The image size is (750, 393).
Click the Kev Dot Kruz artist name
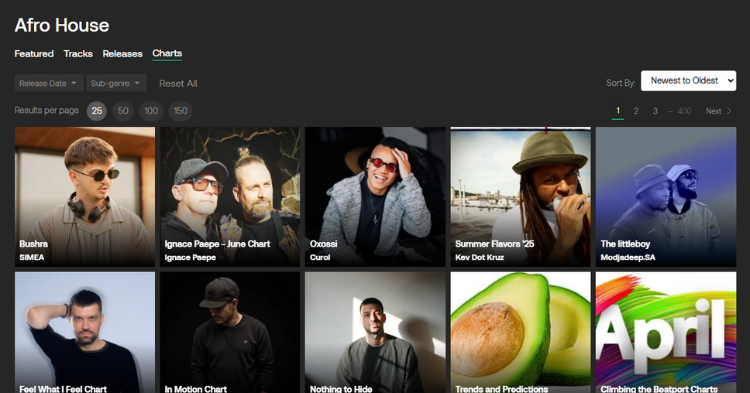coord(479,257)
